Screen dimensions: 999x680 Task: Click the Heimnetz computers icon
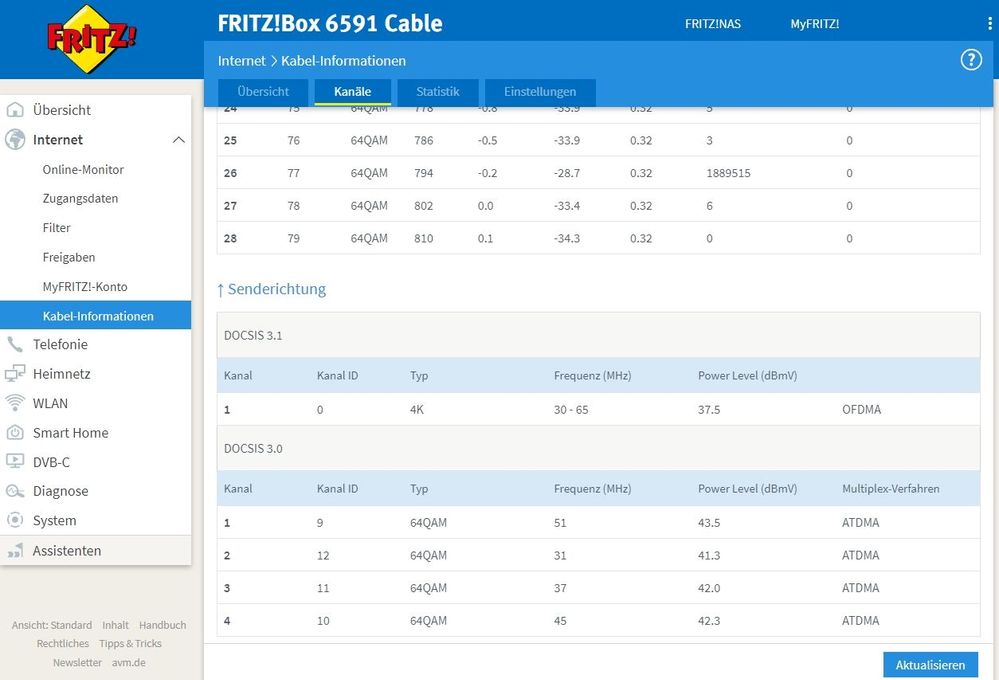pos(15,373)
